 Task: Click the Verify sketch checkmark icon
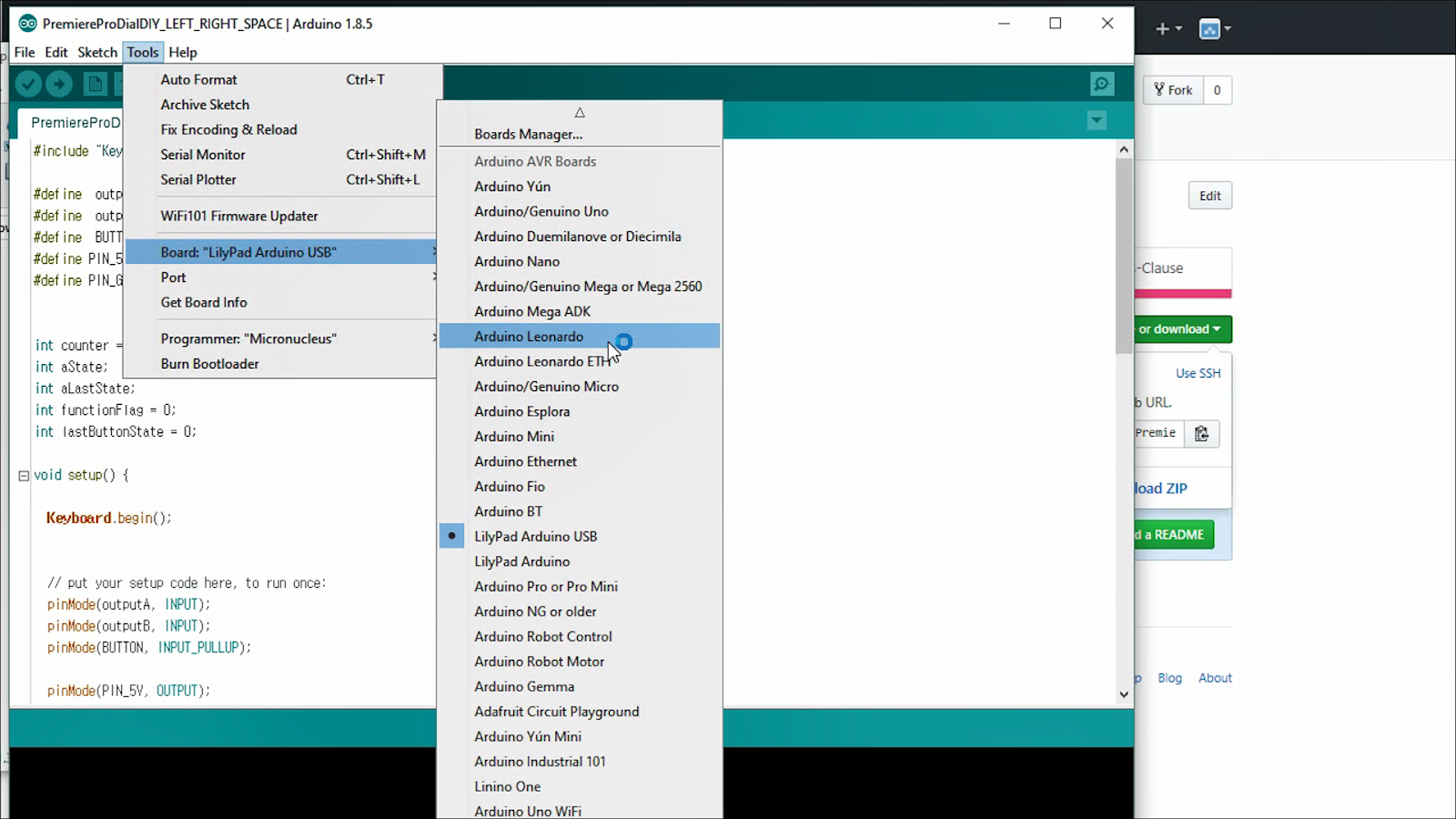28,85
